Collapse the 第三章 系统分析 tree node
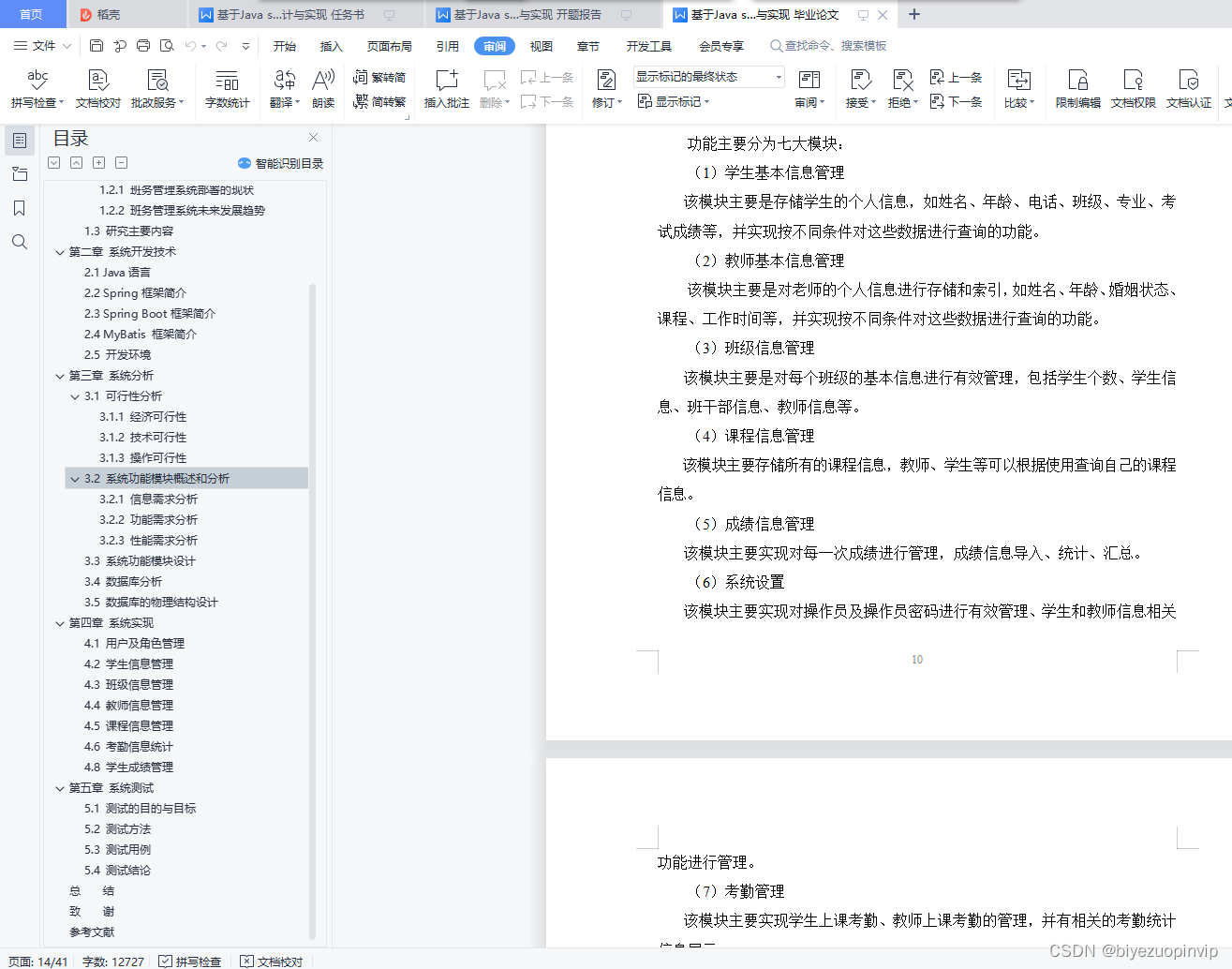The height and width of the screenshot is (969, 1232). 60,375
